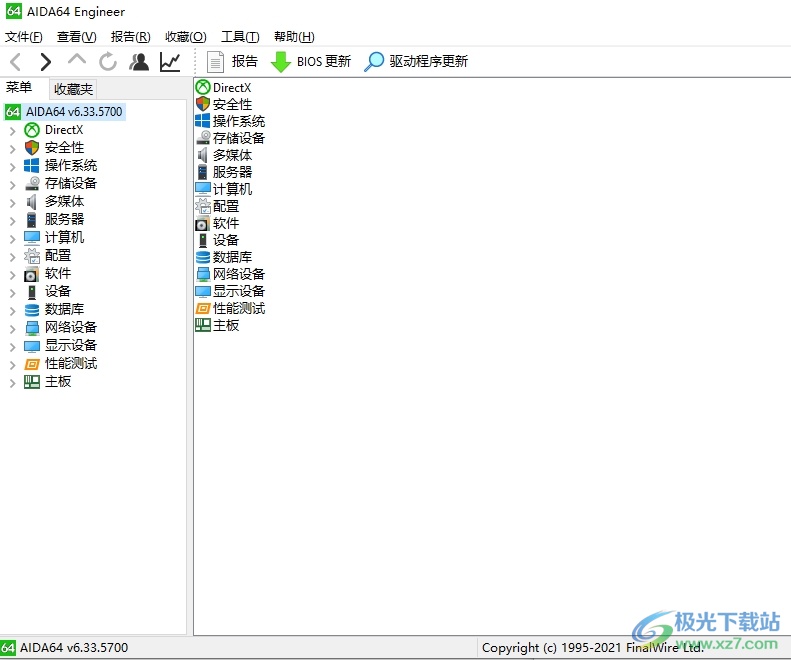The height and width of the screenshot is (660, 791).
Task: Click the DirectX icon in the right pane
Action: (x=203, y=87)
